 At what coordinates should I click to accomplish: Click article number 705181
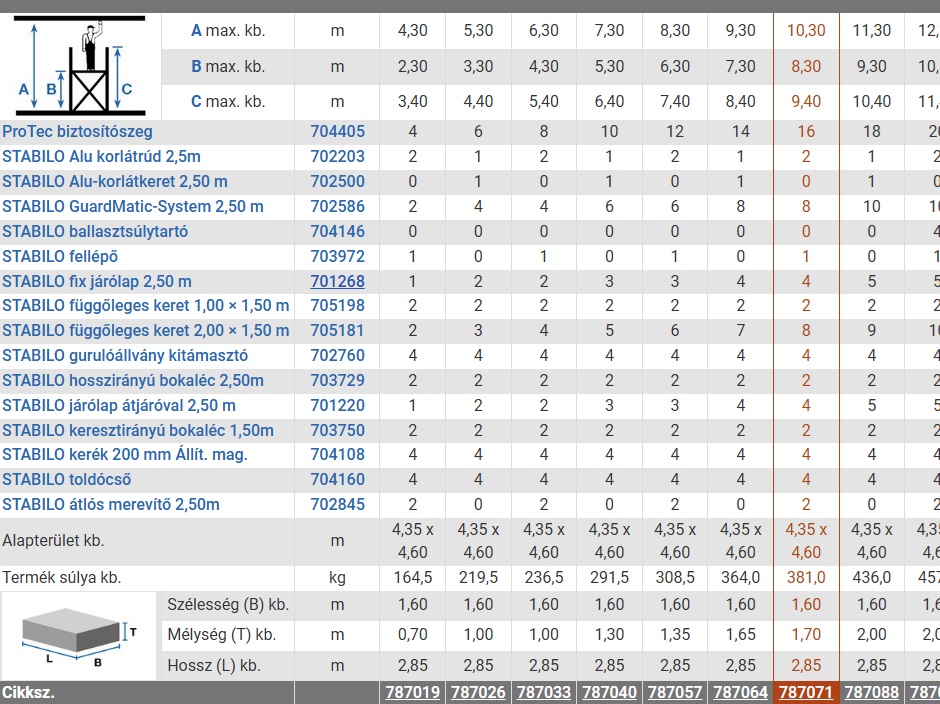tap(338, 330)
